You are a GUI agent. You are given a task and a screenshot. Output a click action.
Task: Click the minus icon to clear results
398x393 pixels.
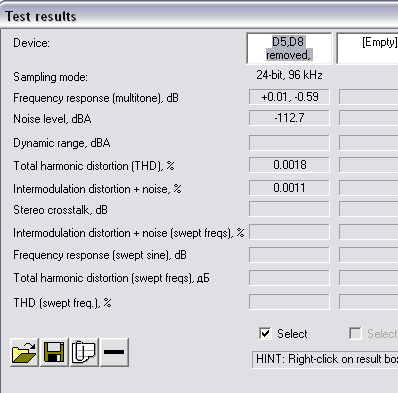pyautogui.click(x=114, y=352)
